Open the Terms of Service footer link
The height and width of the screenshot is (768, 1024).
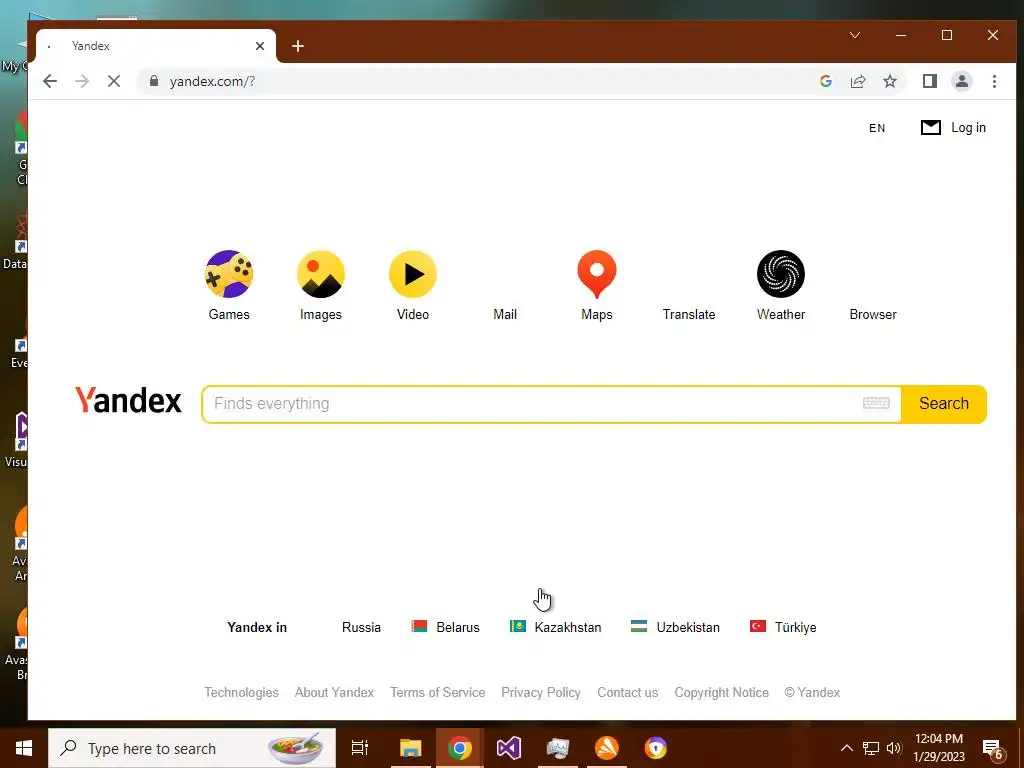438,692
